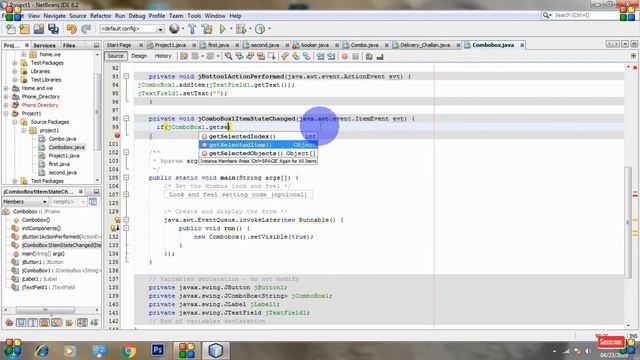Image resolution: width=640 pixels, height=360 pixels.
Task: Open the Members dropdown in Navigator
Action: (25, 202)
